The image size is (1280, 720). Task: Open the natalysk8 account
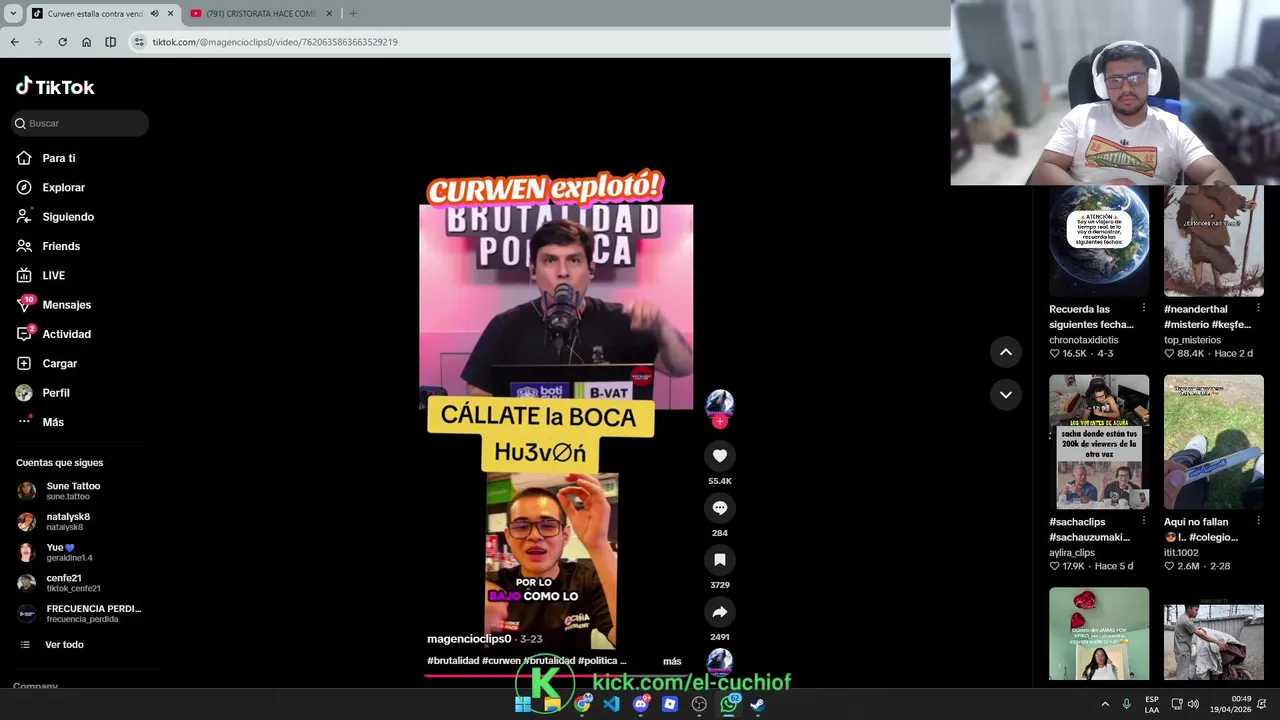(70, 522)
